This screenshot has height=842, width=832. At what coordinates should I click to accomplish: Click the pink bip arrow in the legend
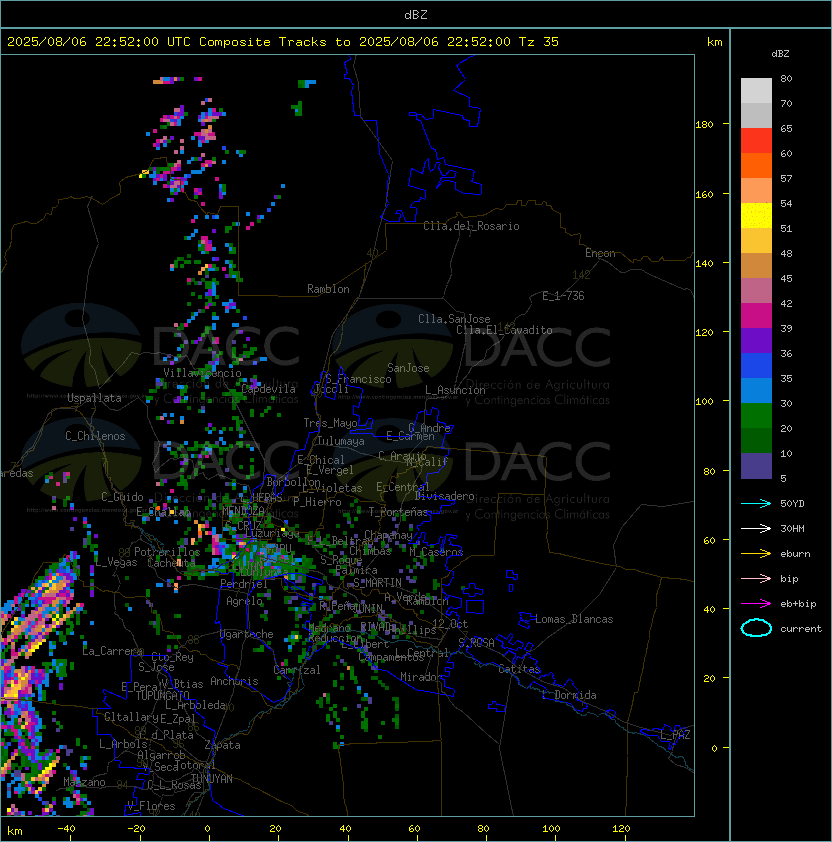(x=756, y=579)
